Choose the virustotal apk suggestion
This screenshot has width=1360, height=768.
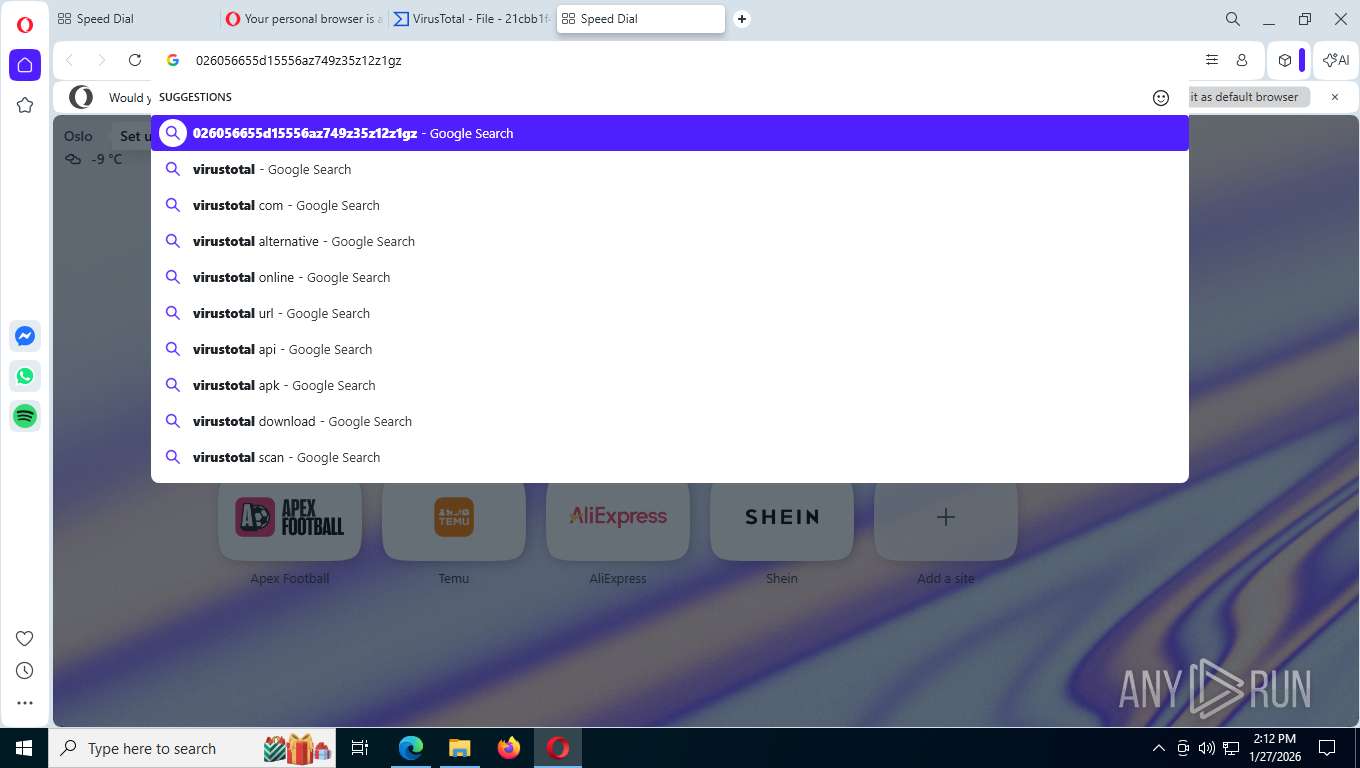(670, 385)
